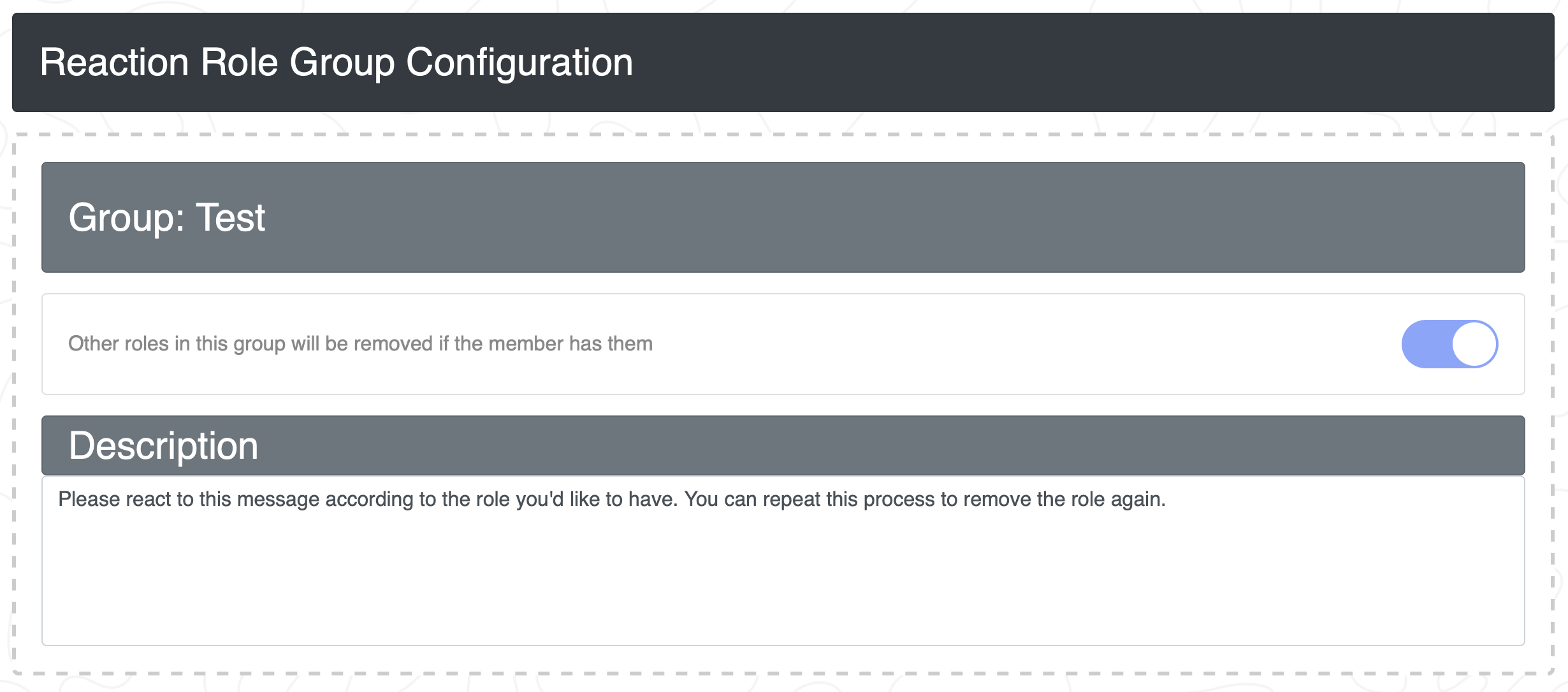1568x692 pixels.
Task: Click blank area of the toggle setting card
Action: point(1020,344)
